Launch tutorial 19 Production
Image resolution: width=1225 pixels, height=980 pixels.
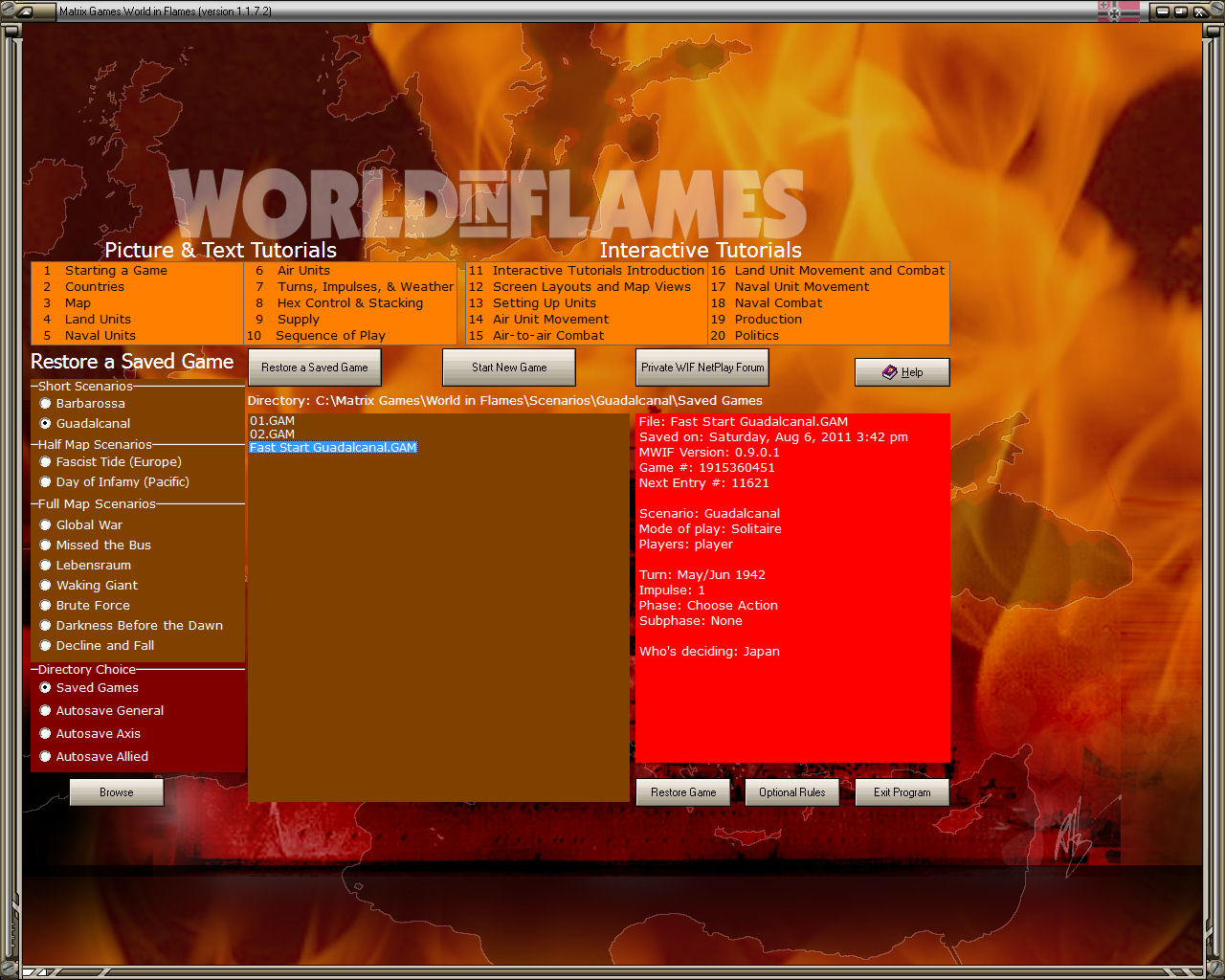[x=756, y=320]
